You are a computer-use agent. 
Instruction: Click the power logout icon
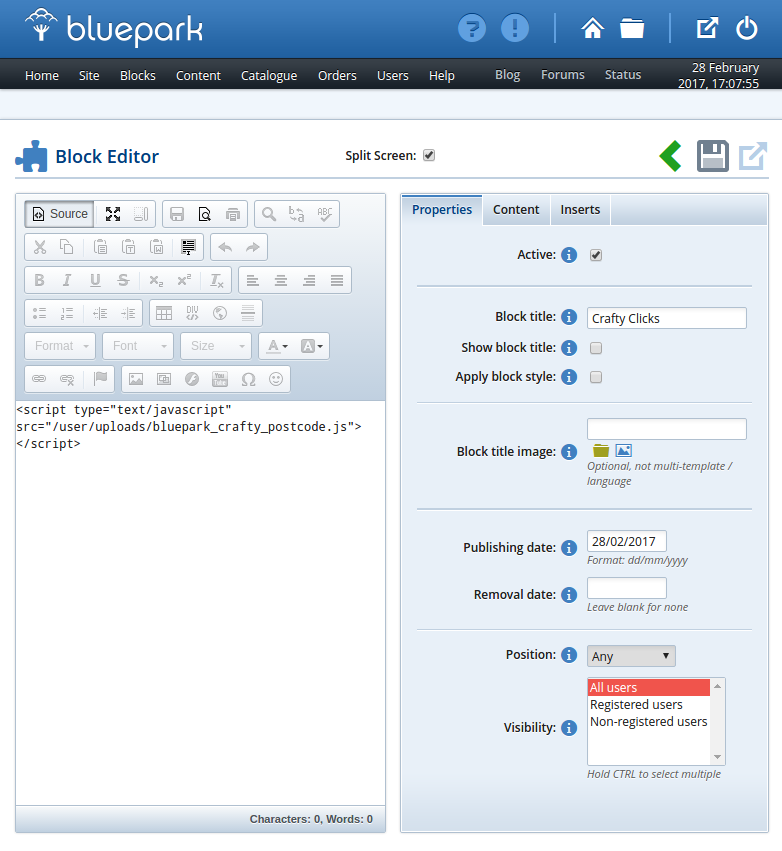tap(747, 28)
